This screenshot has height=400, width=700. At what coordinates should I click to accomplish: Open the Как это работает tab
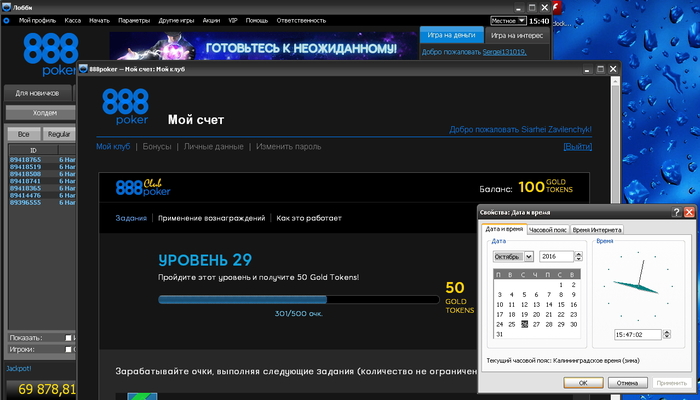[309, 218]
